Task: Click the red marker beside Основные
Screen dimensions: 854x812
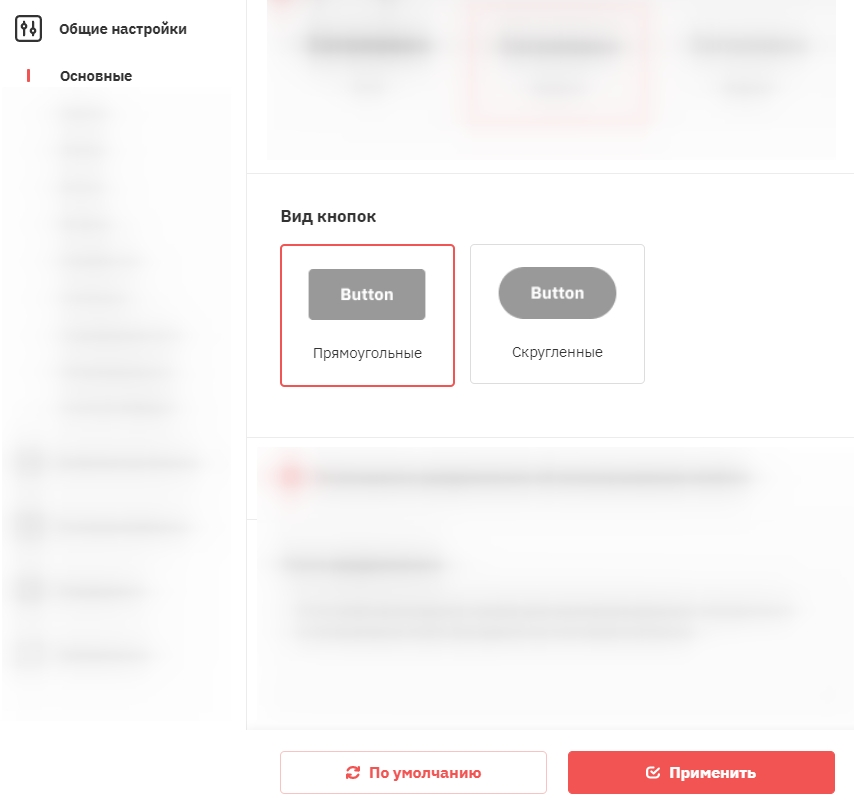Action: tap(28, 76)
